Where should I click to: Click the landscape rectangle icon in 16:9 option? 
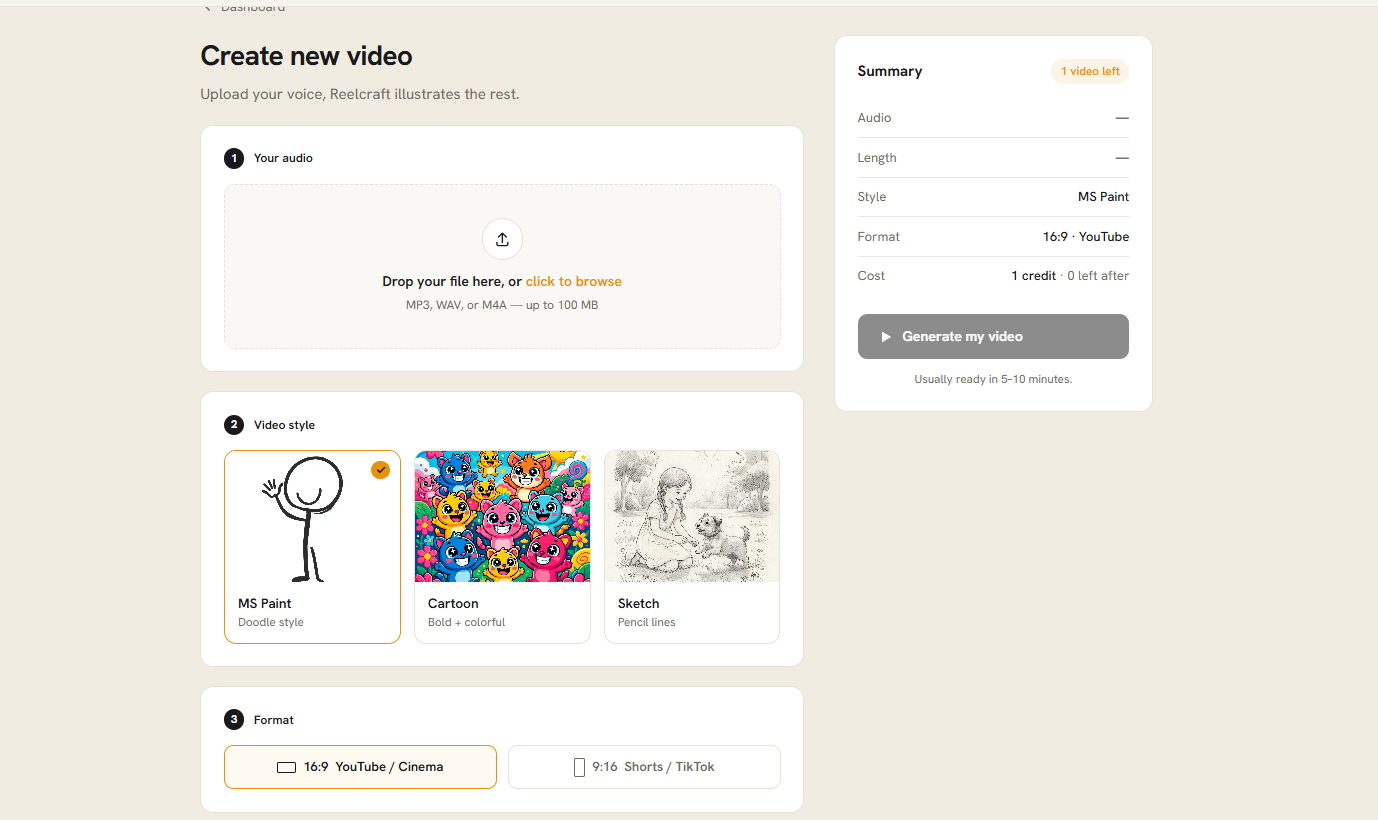click(x=287, y=768)
